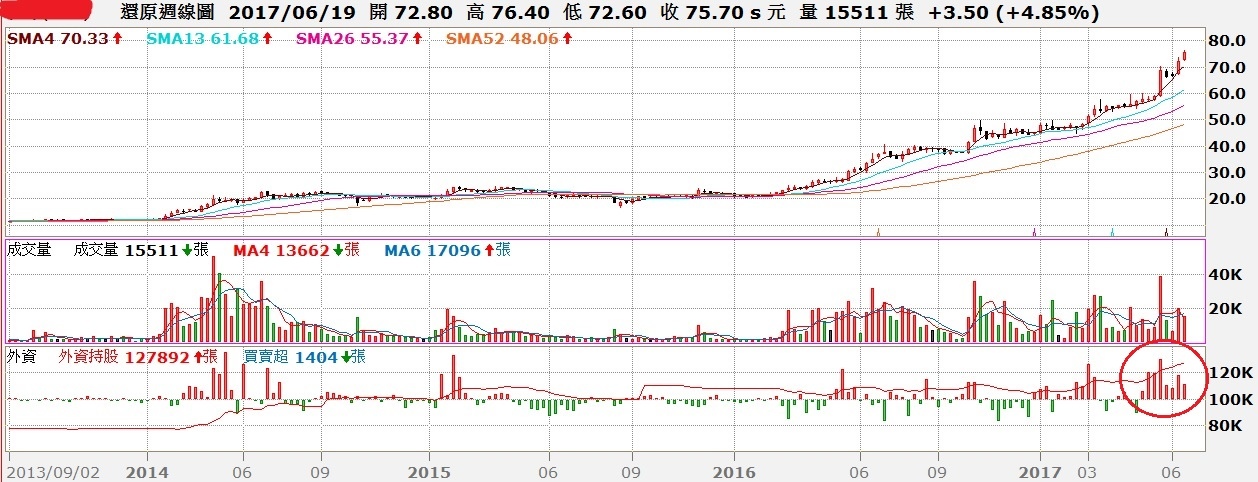The image size is (1258, 482).
Task: Click the green arrow beside 買賣超 1404
Action: (346, 356)
